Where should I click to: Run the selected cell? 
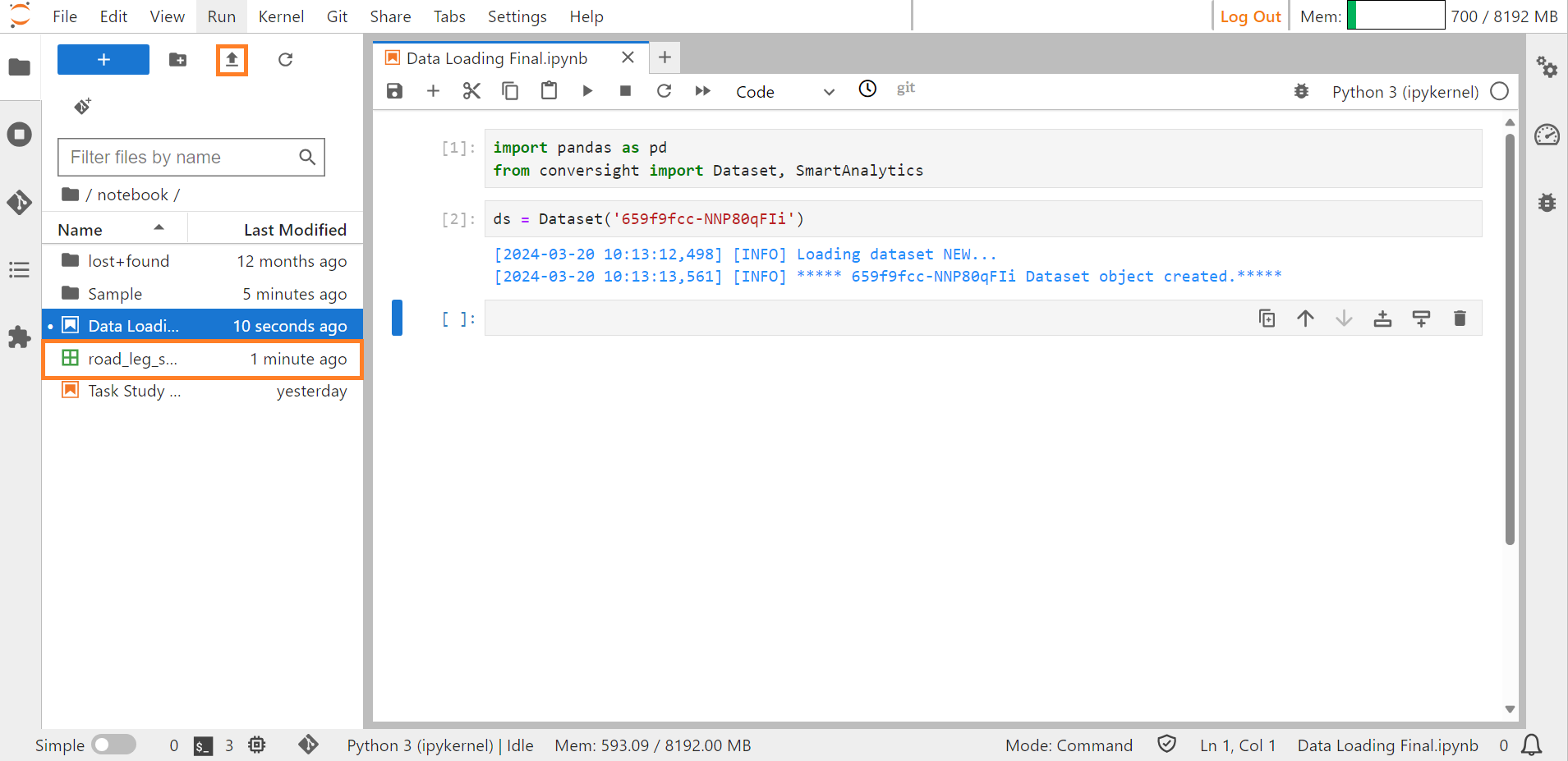tap(587, 91)
